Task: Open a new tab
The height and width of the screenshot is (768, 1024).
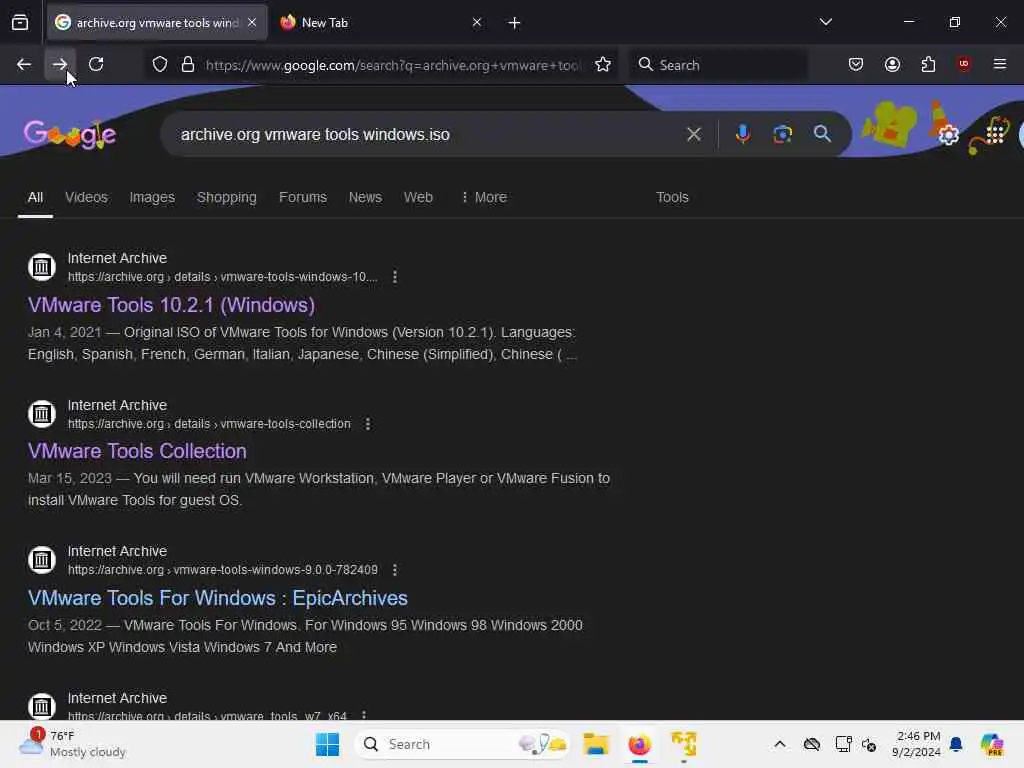Action: (x=515, y=23)
